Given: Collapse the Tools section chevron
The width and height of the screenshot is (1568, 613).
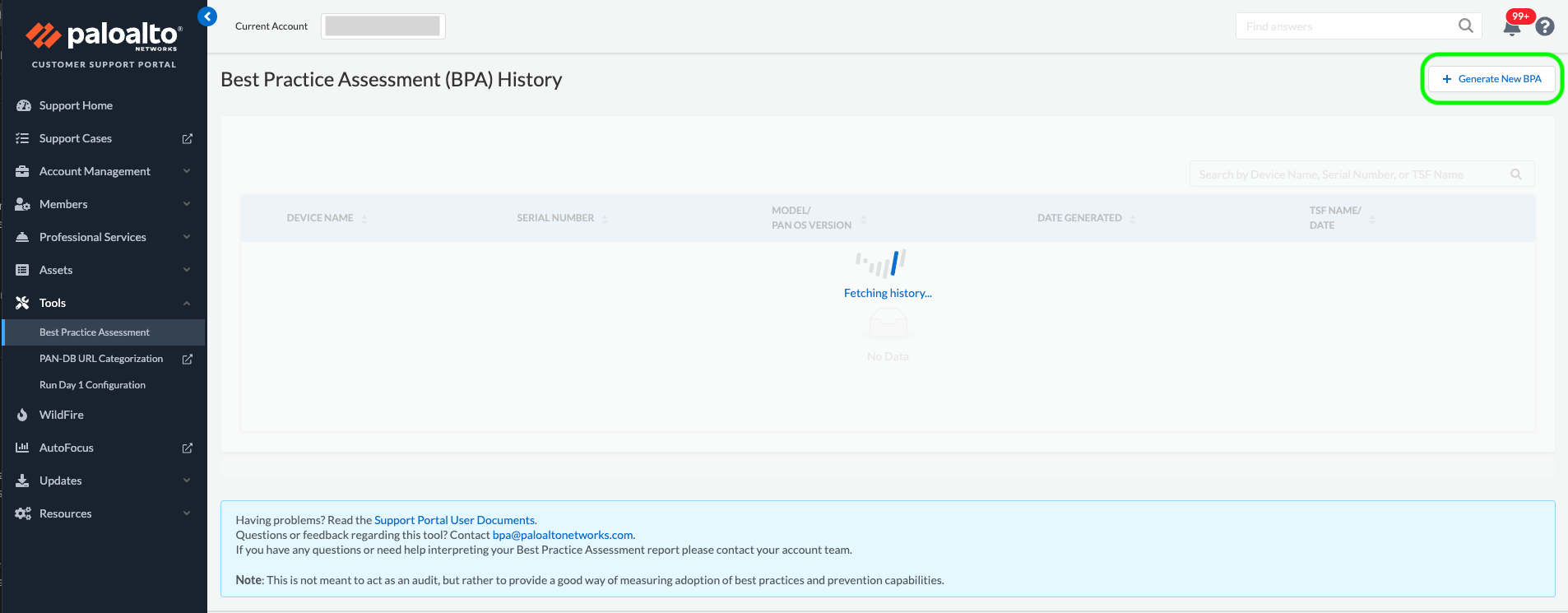Looking at the screenshot, I should (187, 303).
